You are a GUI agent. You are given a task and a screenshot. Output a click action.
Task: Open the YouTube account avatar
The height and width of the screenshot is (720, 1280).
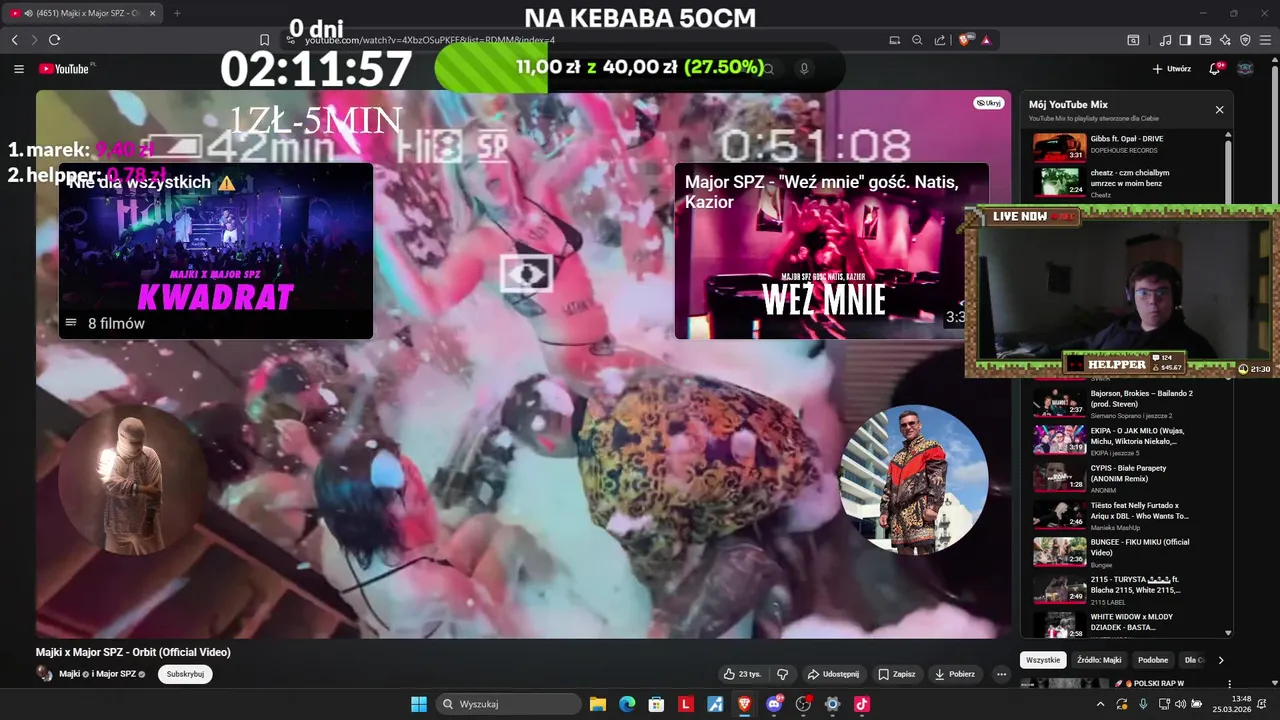pyautogui.click(x=1245, y=69)
